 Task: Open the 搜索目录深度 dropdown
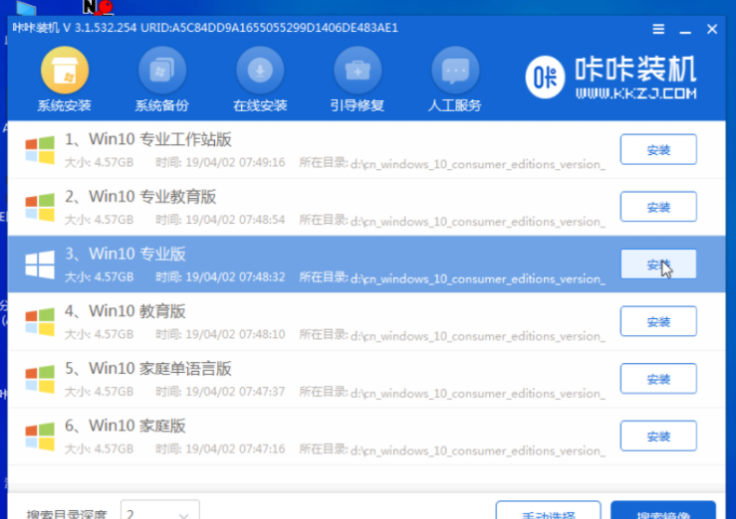160,512
